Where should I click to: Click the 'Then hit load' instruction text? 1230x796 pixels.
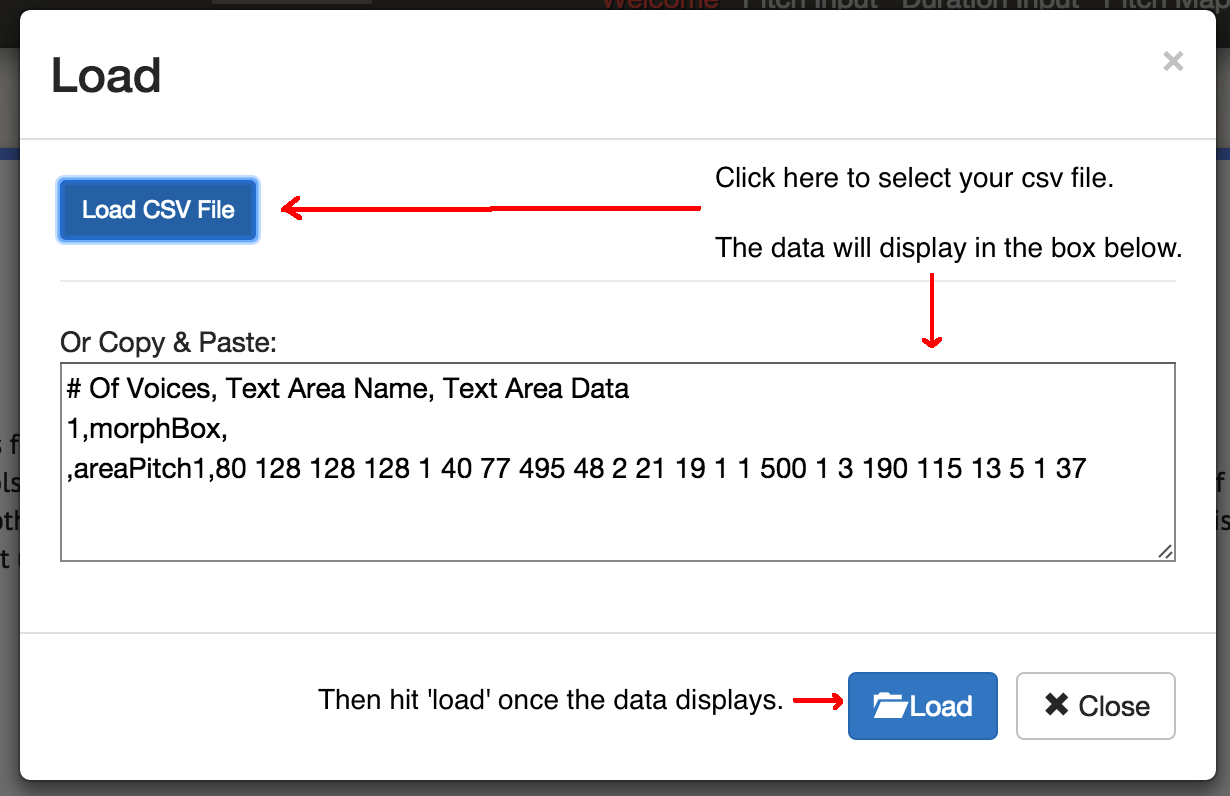click(553, 700)
